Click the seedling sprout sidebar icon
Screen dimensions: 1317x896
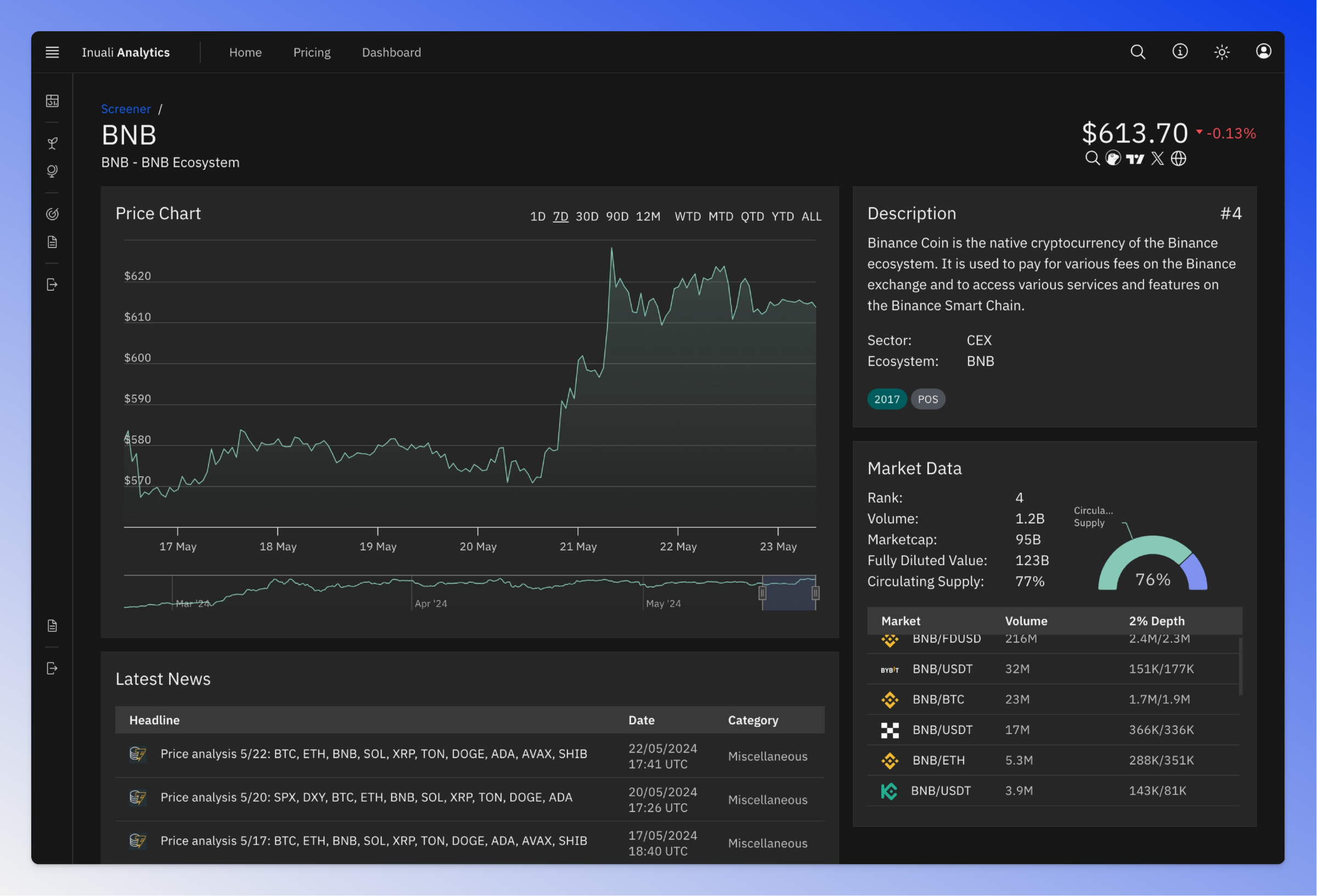(52, 143)
